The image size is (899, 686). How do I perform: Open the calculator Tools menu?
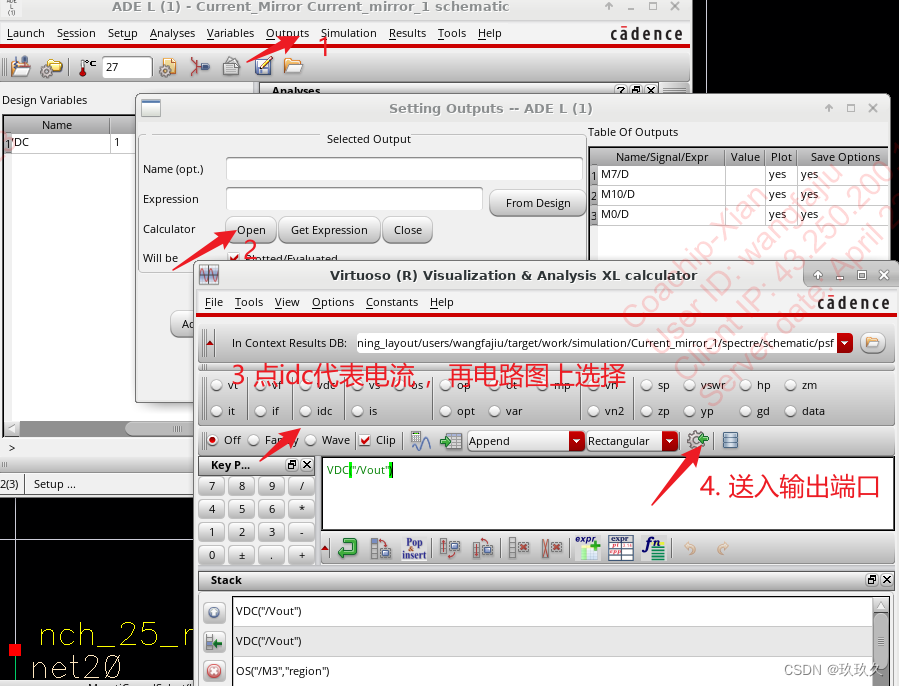click(248, 302)
